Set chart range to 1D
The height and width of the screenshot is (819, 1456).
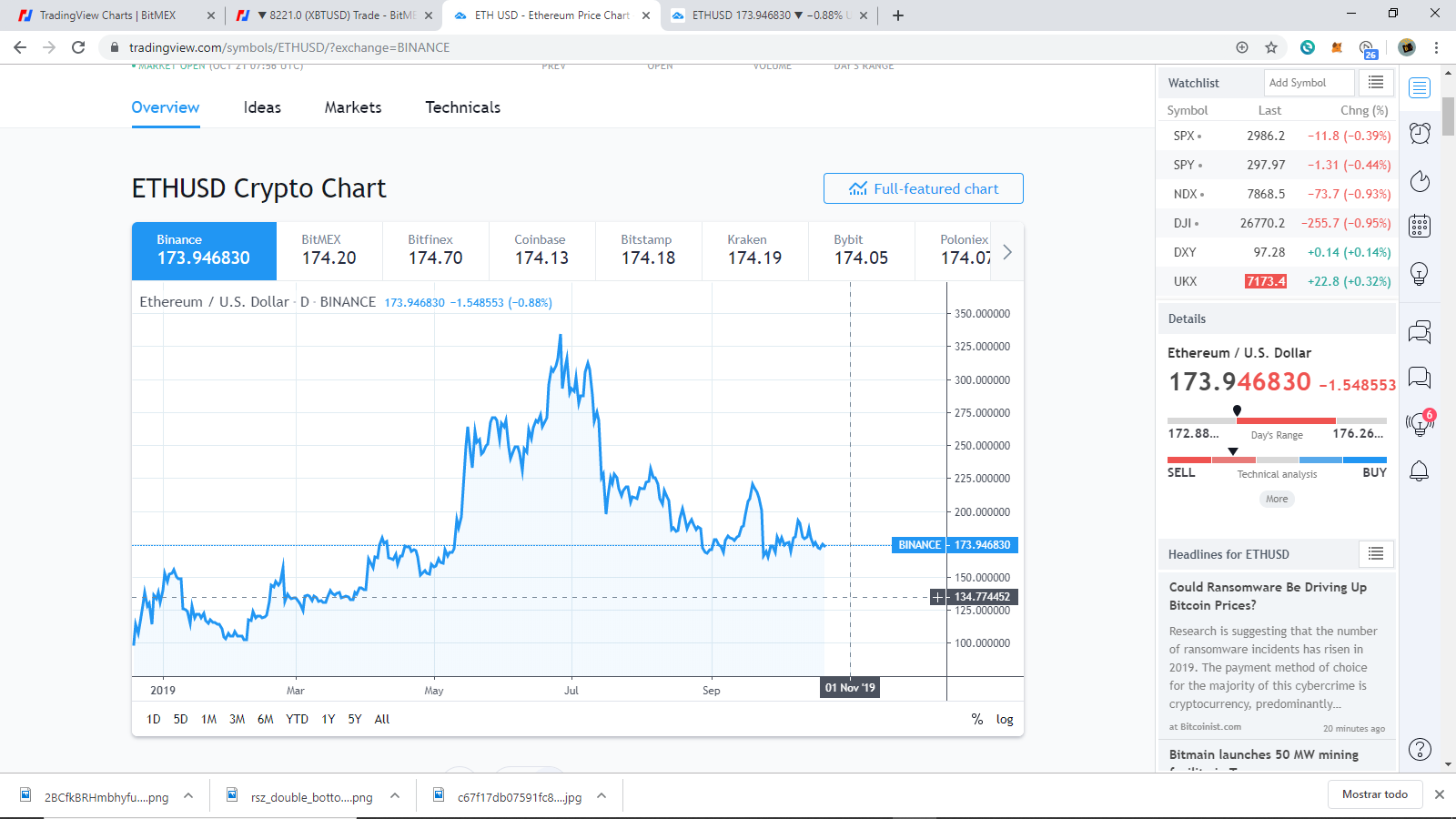[154, 719]
